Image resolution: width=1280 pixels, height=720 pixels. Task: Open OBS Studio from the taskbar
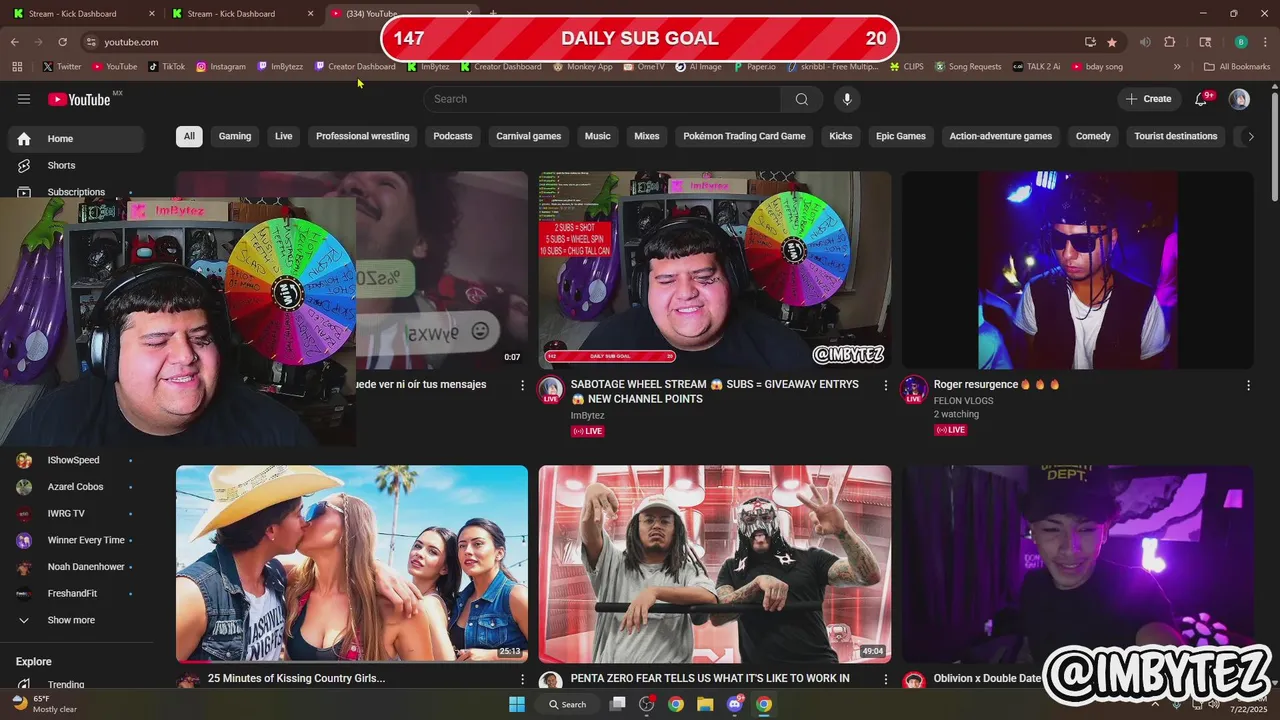(647, 704)
